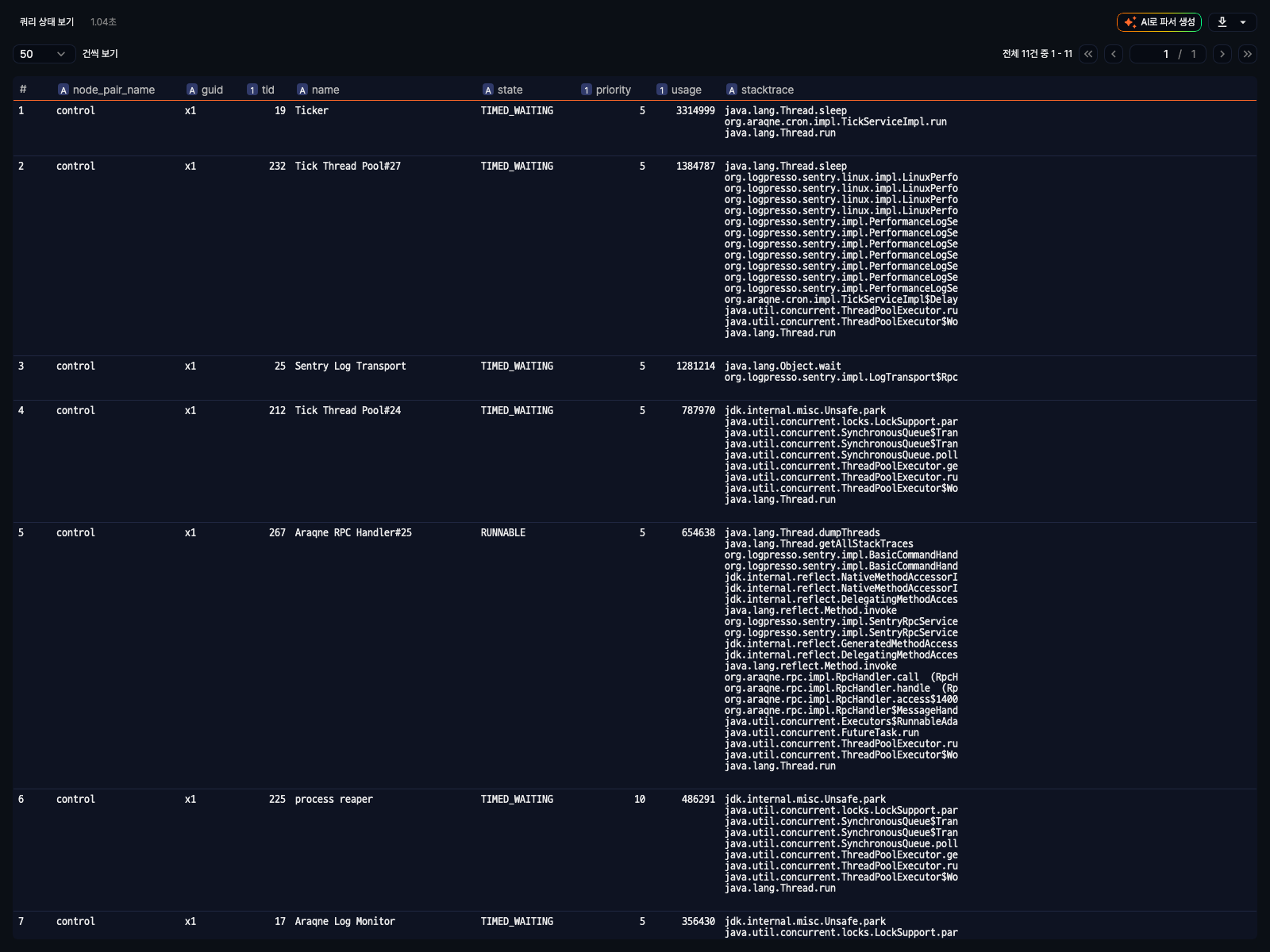Go to the first results page

click(x=1088, y=54)
